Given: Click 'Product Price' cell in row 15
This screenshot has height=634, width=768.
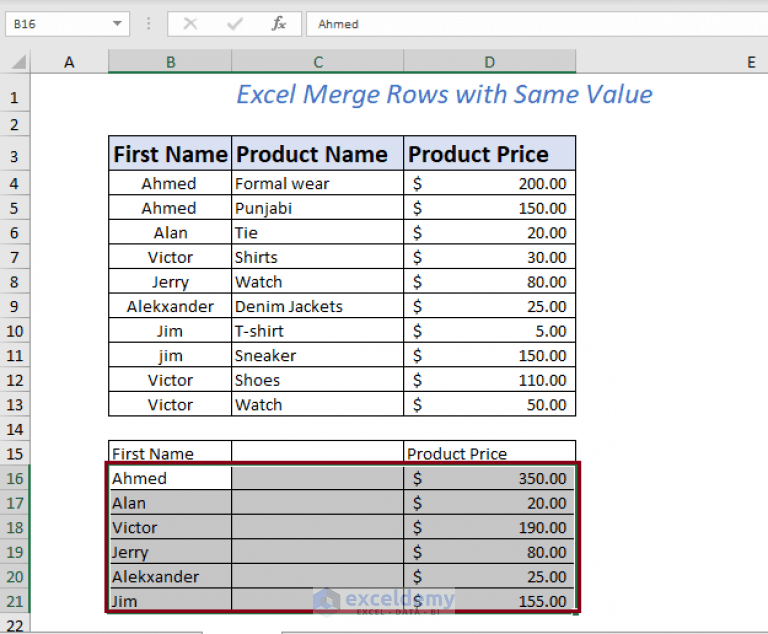Looking at the screenshot, I should [x=490, y=453].
